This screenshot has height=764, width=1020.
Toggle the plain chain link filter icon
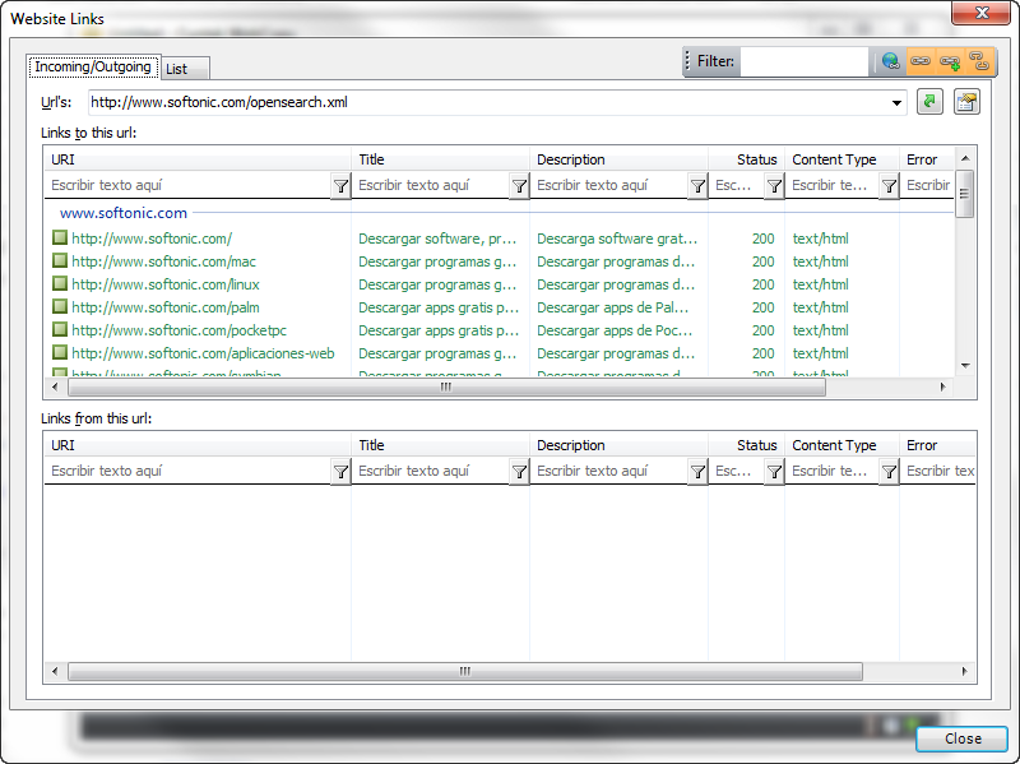click(920, 61)
